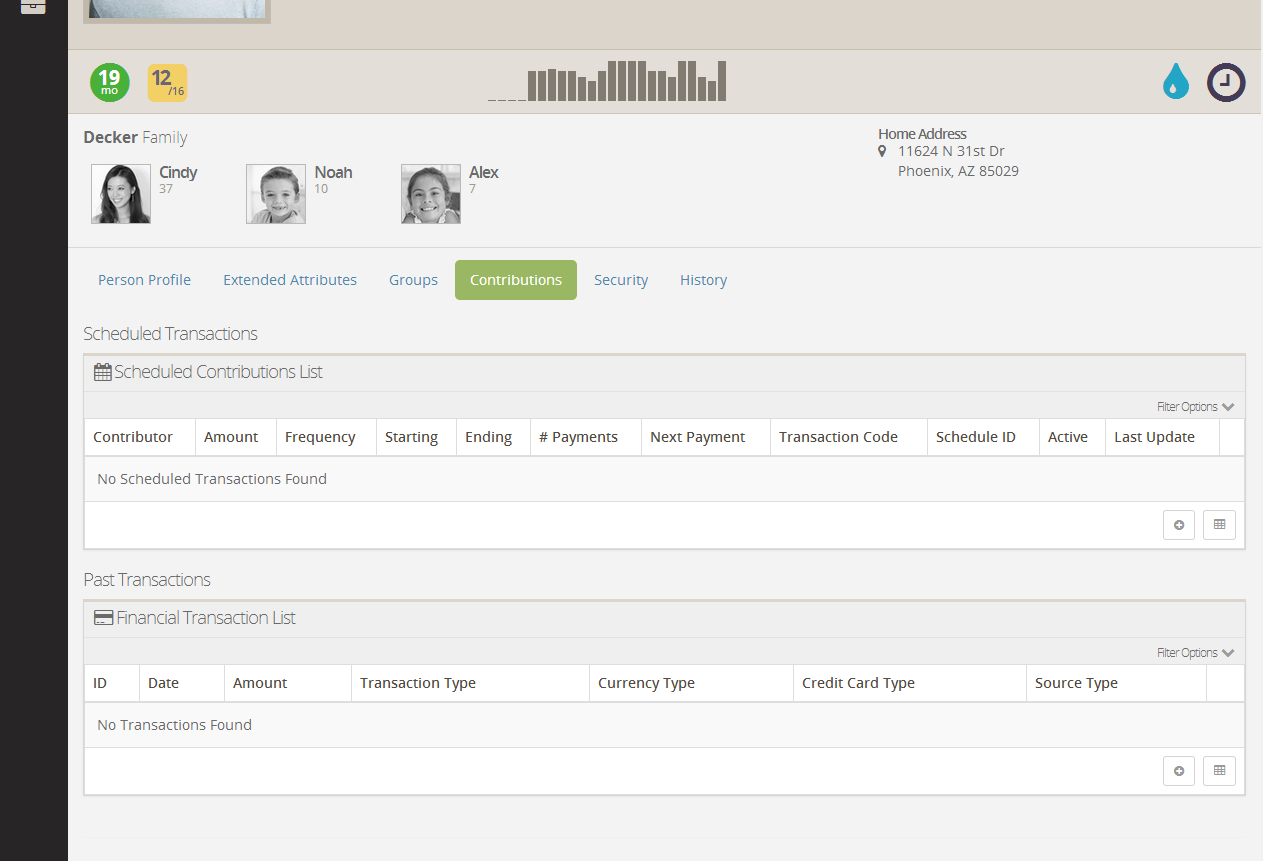Switch to the Extended Attributes tab
The height and width of the screenshot is (861, 1263).
[290, 280]
